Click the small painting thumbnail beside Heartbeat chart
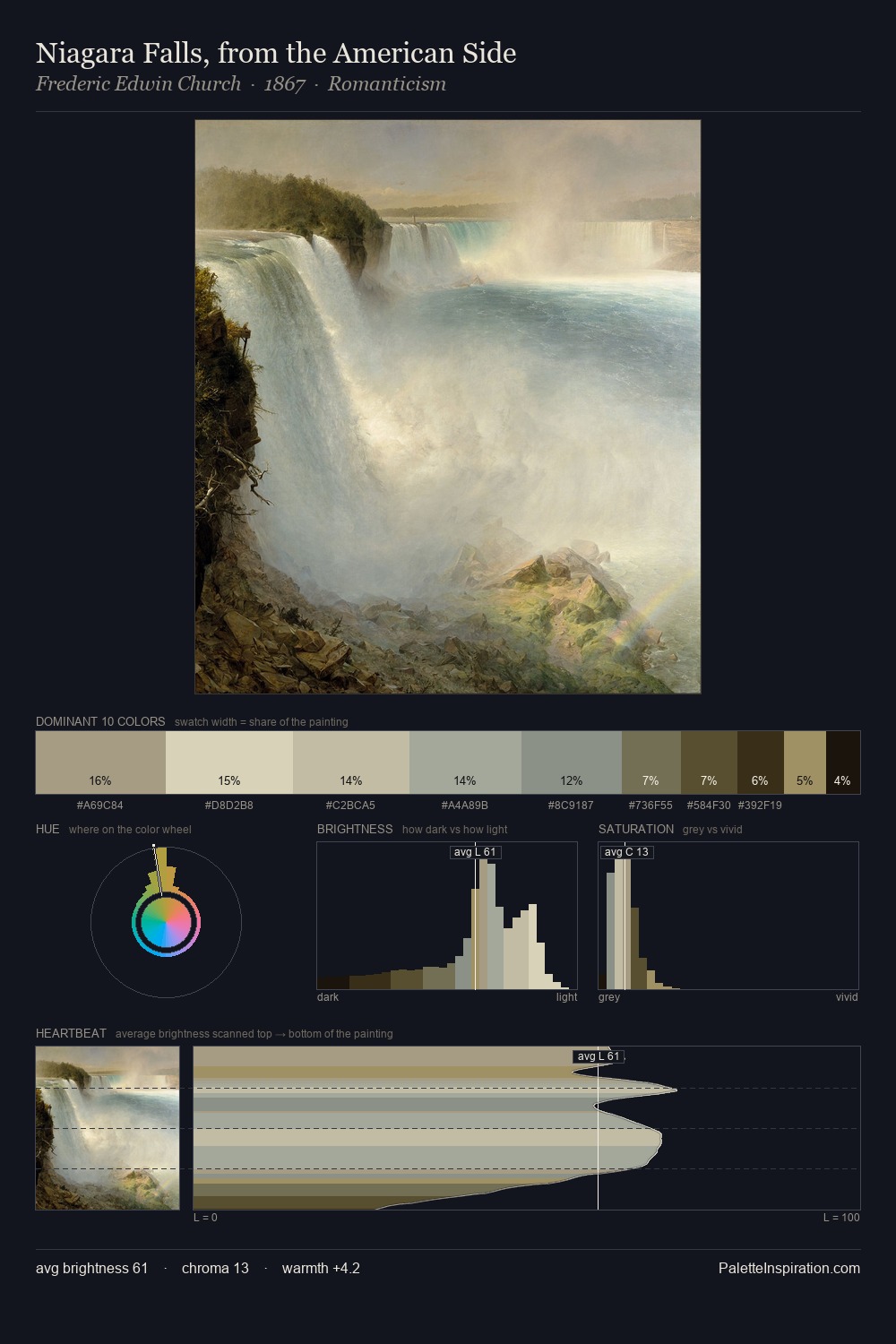This screenshot has width=896, height=1344. 108,1128
